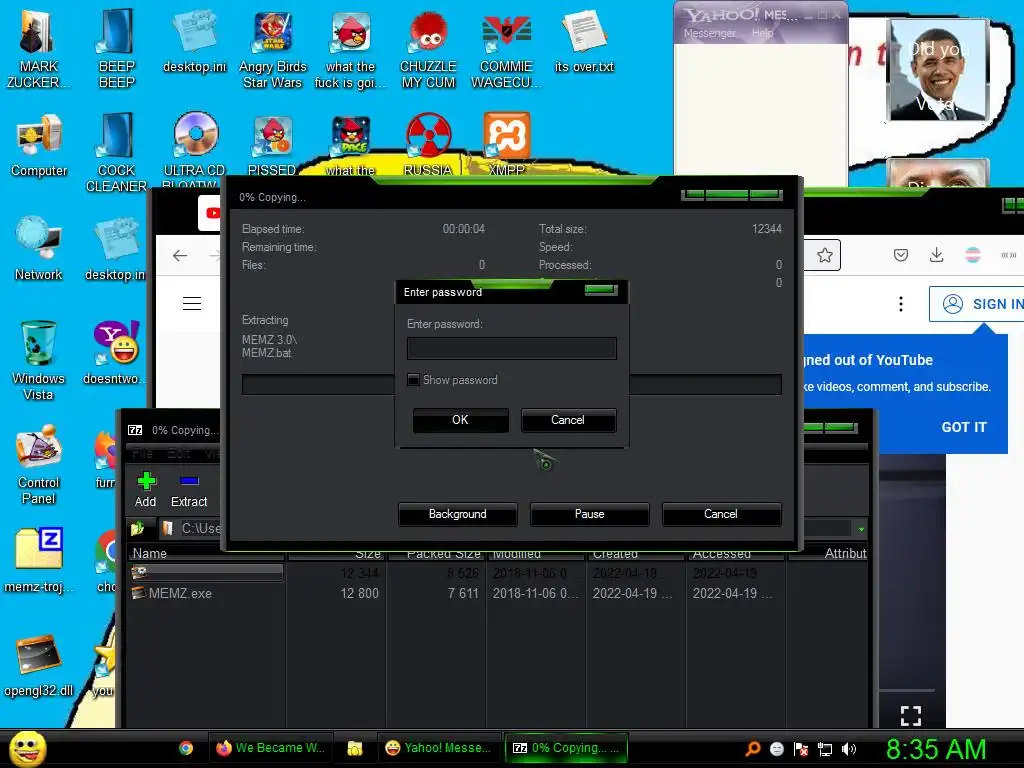Click GOT IT on YouTube popup
Viewport: 1024px width, 768px height.
click(964, 427)
